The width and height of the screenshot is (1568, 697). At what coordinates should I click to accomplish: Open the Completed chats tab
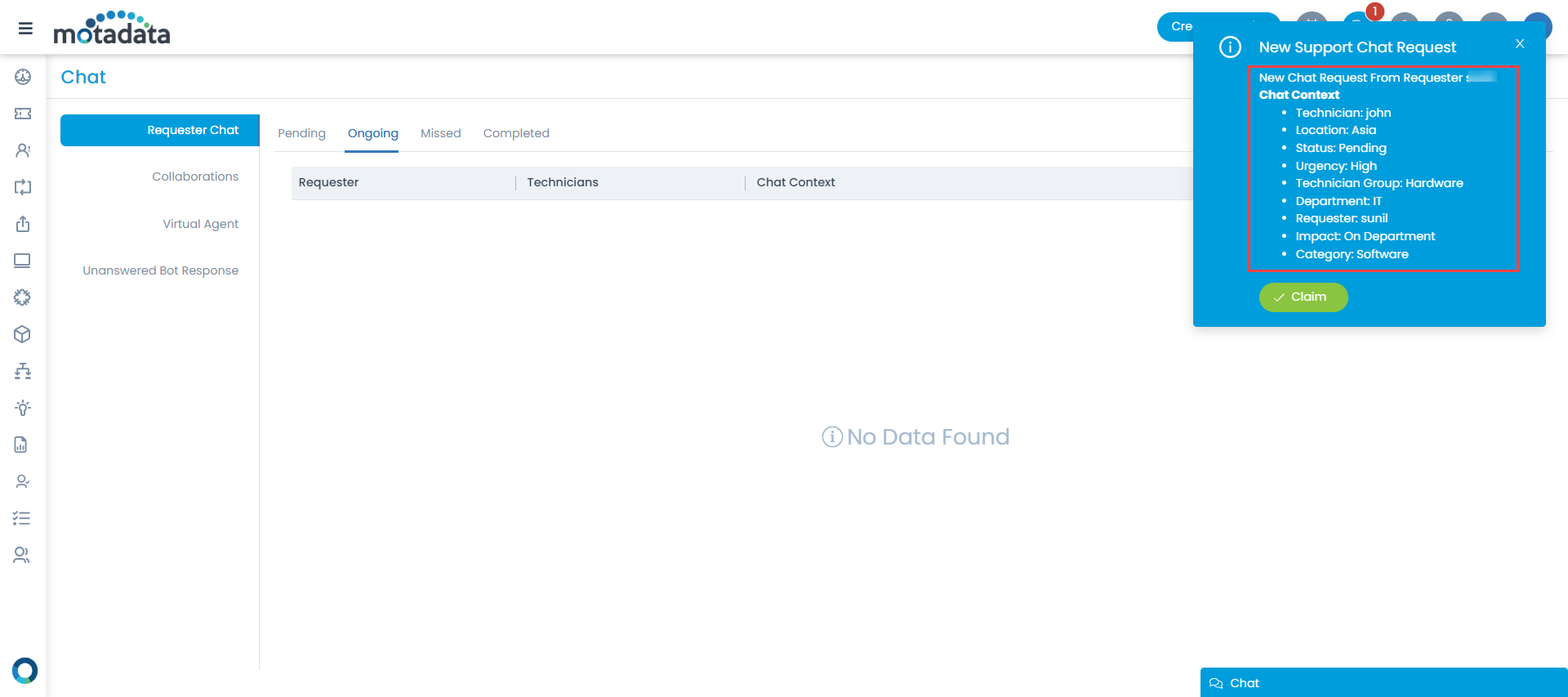[516, 133]
